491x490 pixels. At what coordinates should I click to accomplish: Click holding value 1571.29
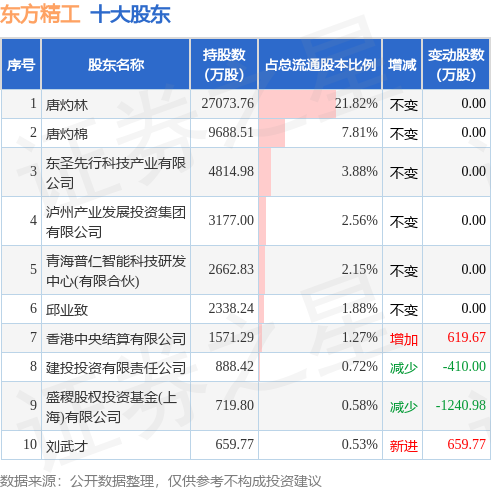231,337
